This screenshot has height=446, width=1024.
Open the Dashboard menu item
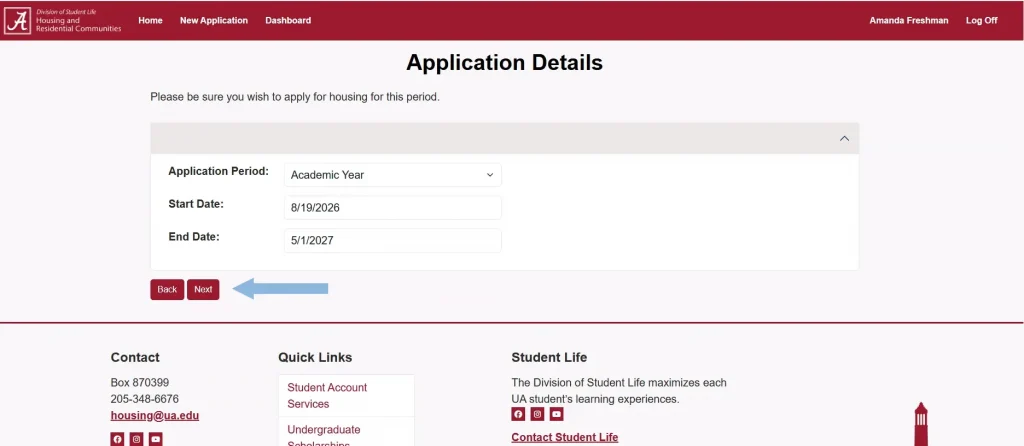click(x=288, y=21)
